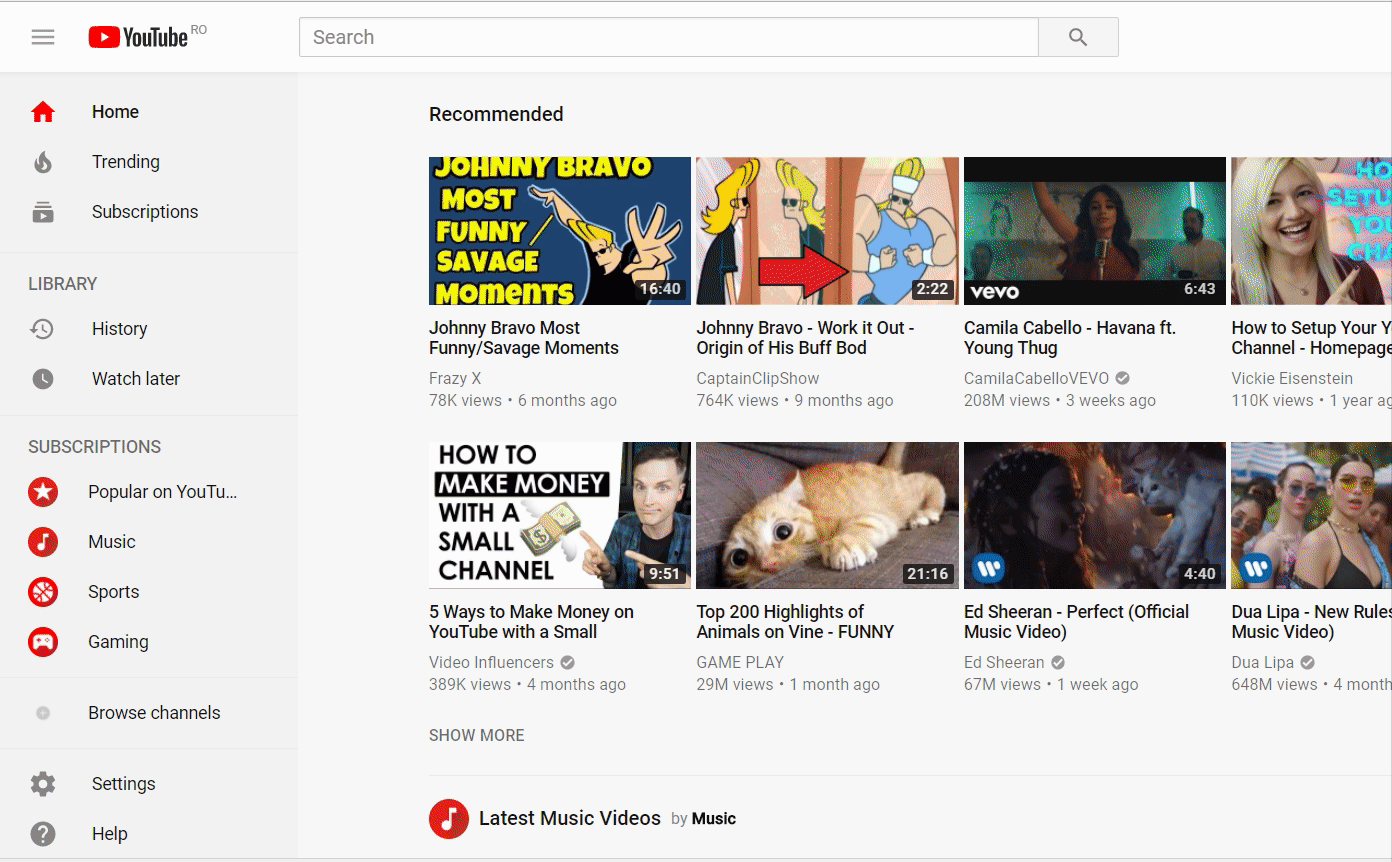This screenshot has width=1392, height=862.
Task: Open the Trending flame icon
Action: [x=43, y=162]
